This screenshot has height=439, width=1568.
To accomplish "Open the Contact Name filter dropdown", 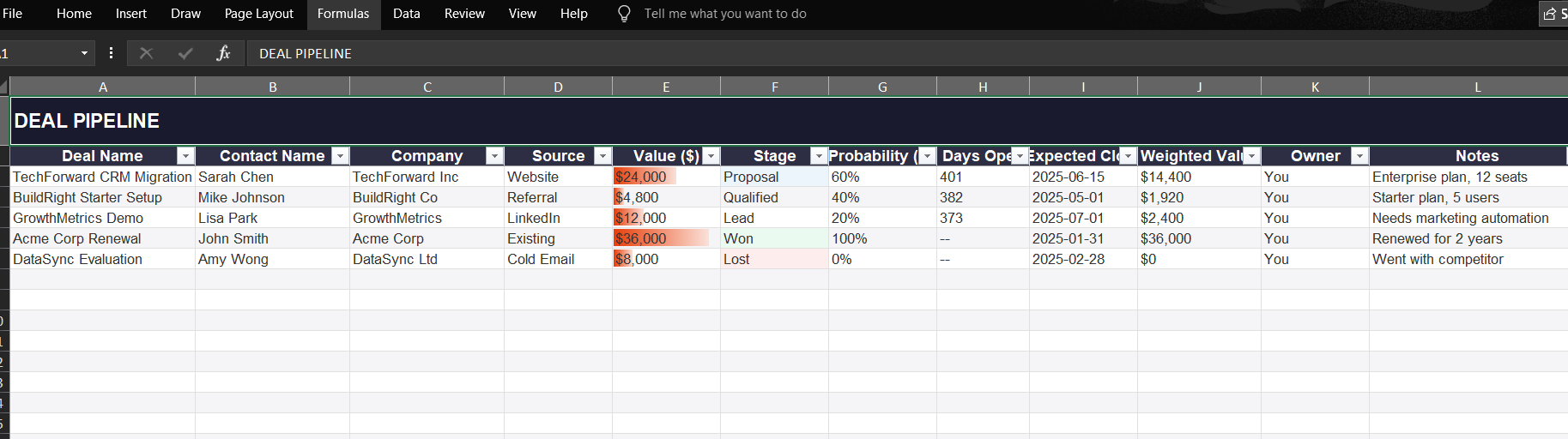I will coord(340,156).
